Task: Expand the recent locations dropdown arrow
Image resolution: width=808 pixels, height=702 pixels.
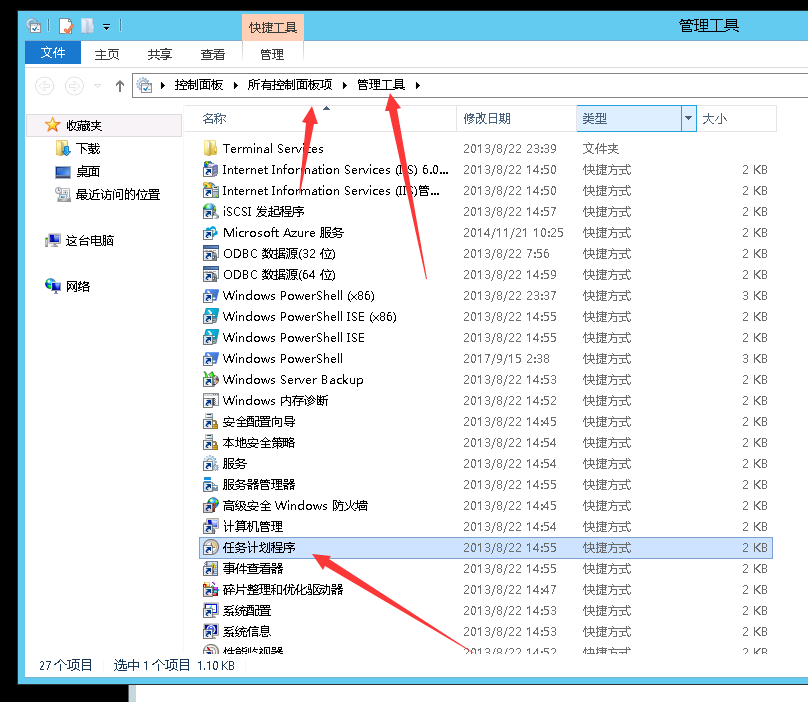Action: coord(97,86)
